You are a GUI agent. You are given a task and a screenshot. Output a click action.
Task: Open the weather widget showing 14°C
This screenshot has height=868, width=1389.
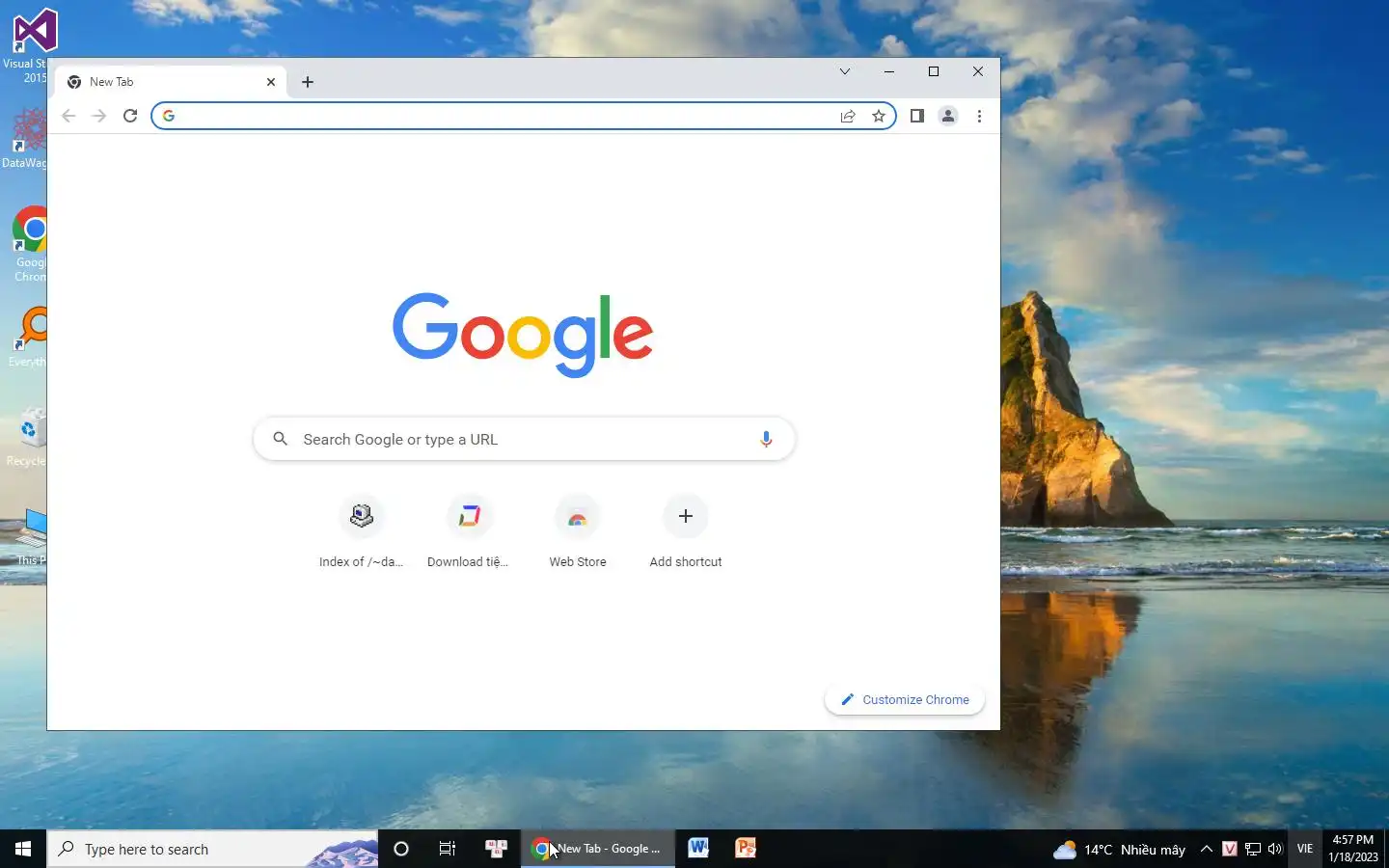point(1119,850)
